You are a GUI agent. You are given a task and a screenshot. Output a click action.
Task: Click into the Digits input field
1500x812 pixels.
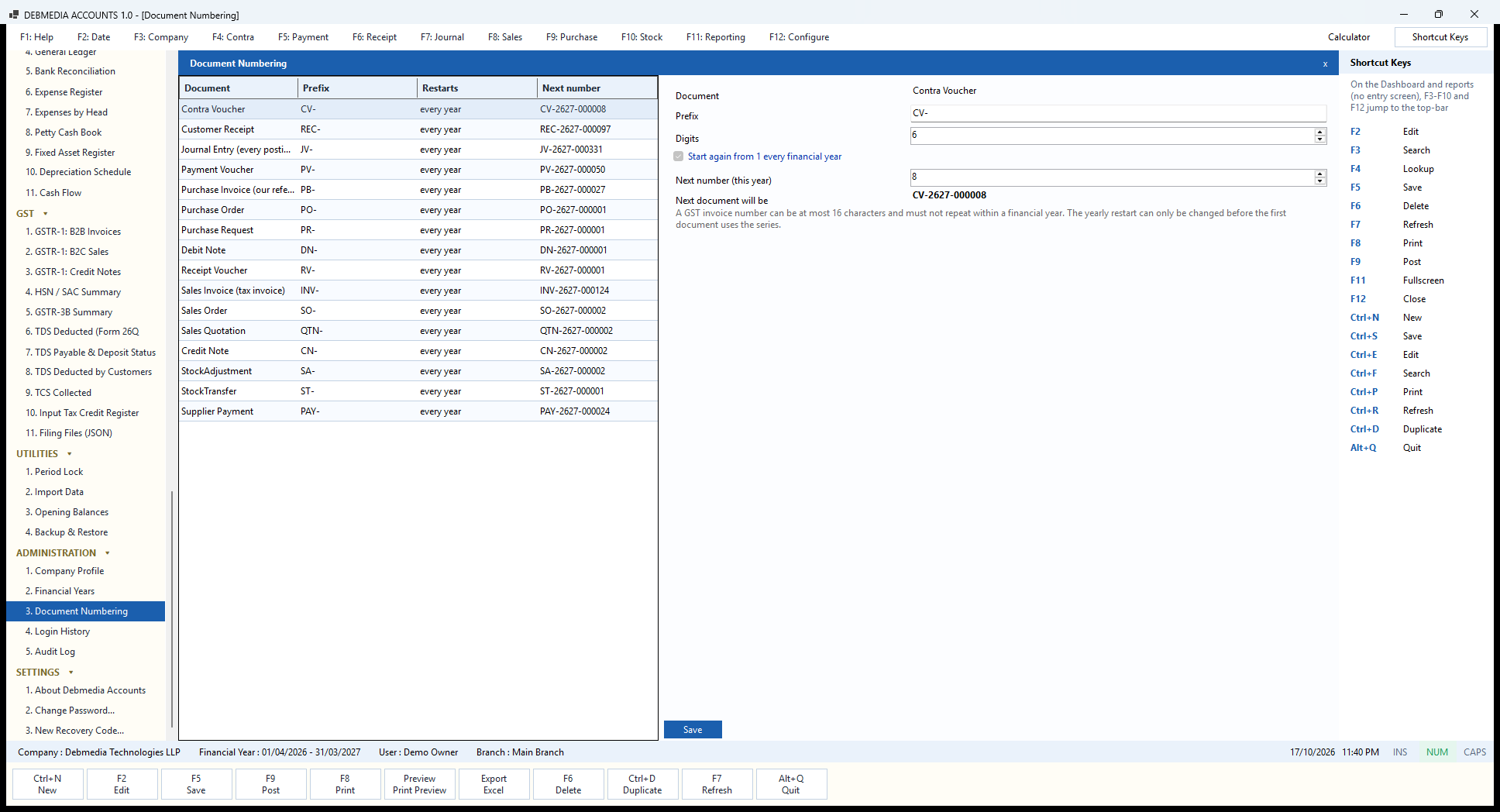pos(1112,136)
